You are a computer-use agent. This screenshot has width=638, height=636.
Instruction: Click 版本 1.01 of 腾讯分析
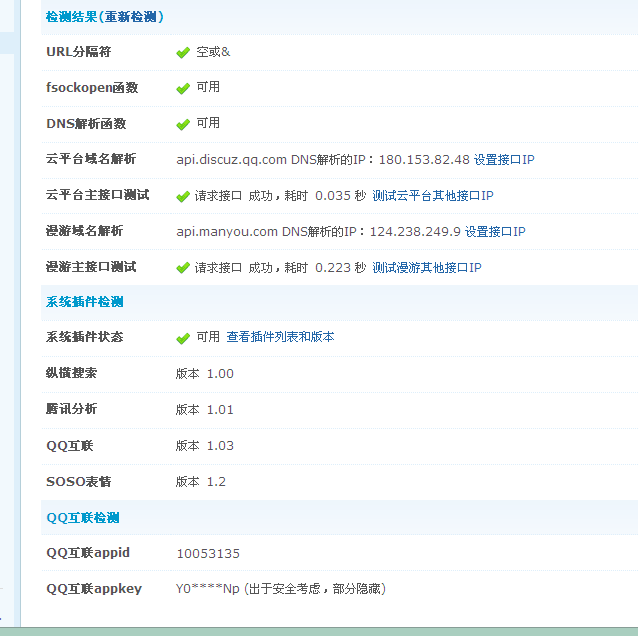[x=205, y=409]
